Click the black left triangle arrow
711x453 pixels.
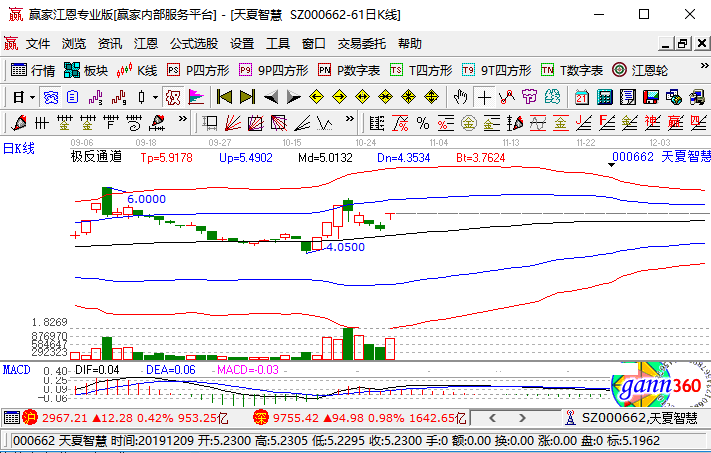pyautogui.click(x=271, y=97)
